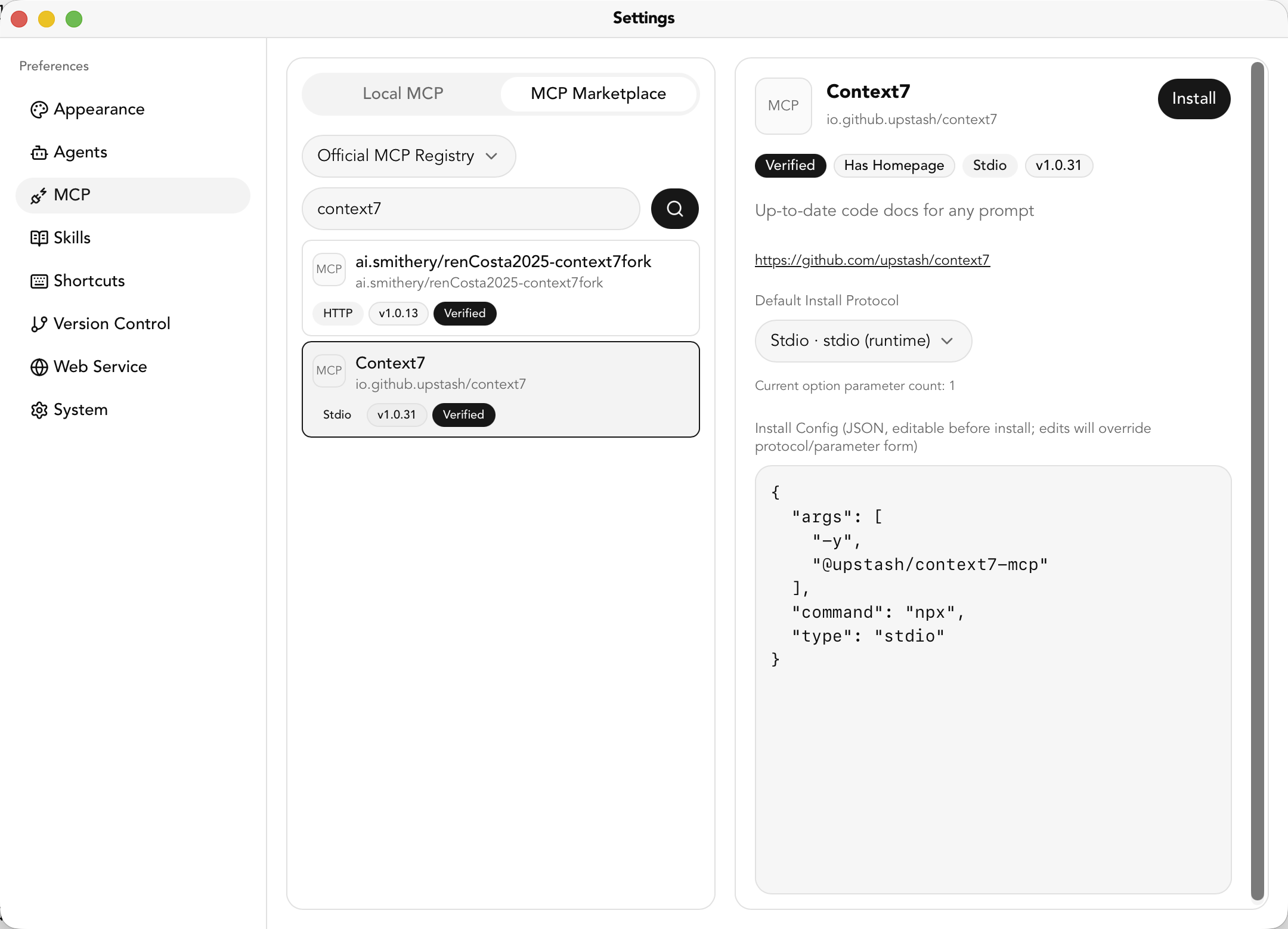The height and width of the screenshot is (929, 1288).
Task: Open the Stdio · stdio (runtime) protocol dropdown
Action: tap(863, 341)
